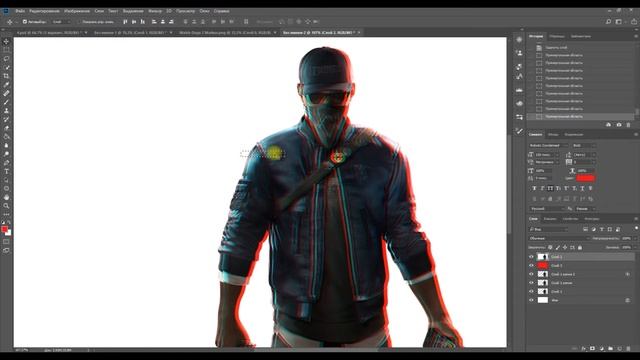Select the Crop tool
Viewport: 640px width, 360px height.
6,76
